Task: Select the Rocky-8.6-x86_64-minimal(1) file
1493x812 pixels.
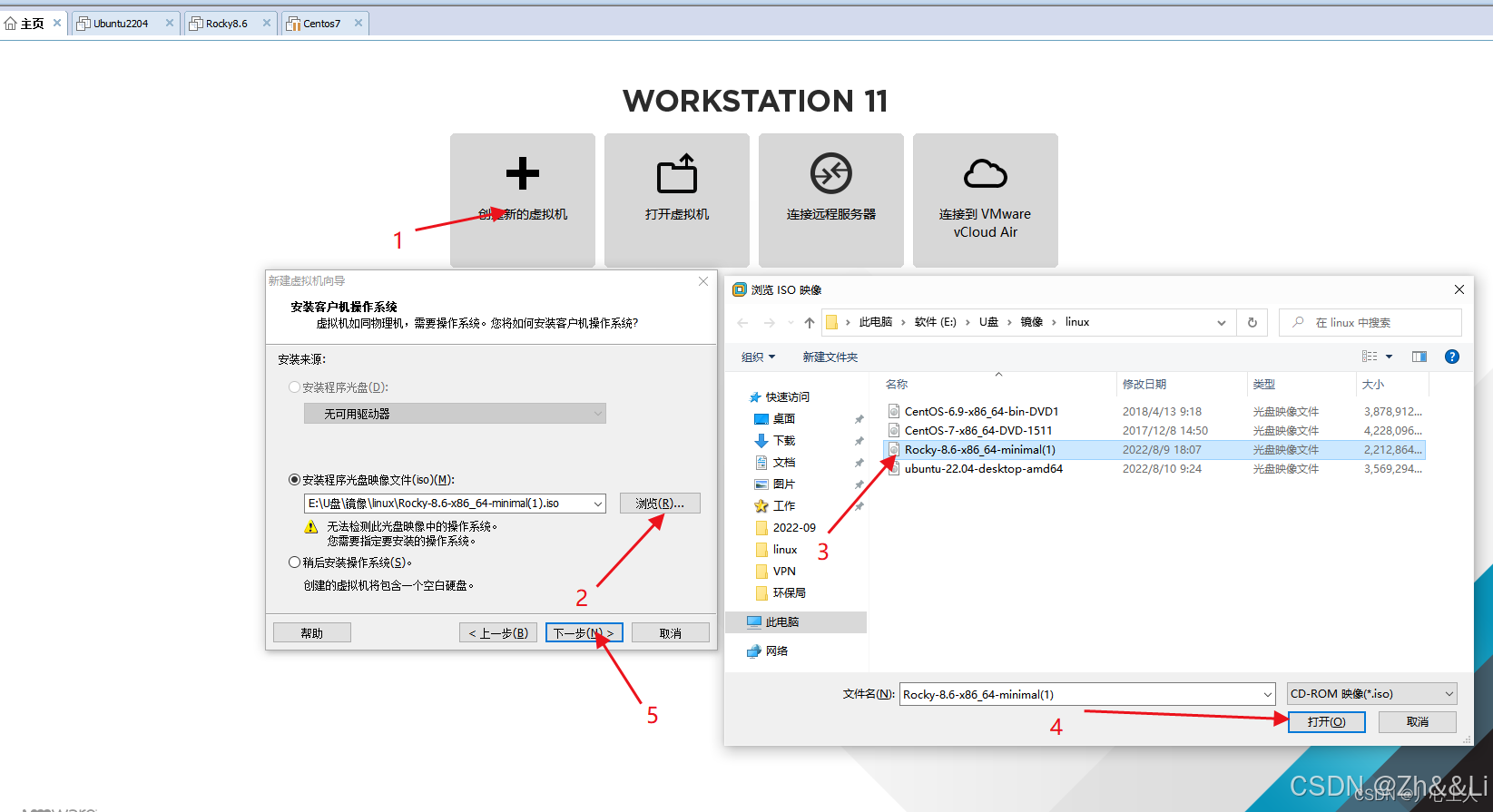Action: tap(1153, 450)
